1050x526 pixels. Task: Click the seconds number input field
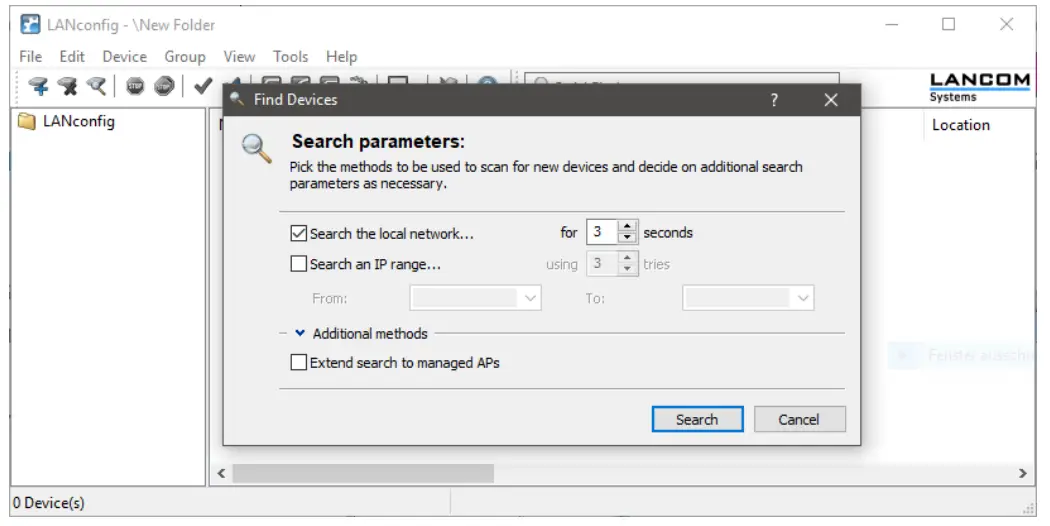(602, 233)
